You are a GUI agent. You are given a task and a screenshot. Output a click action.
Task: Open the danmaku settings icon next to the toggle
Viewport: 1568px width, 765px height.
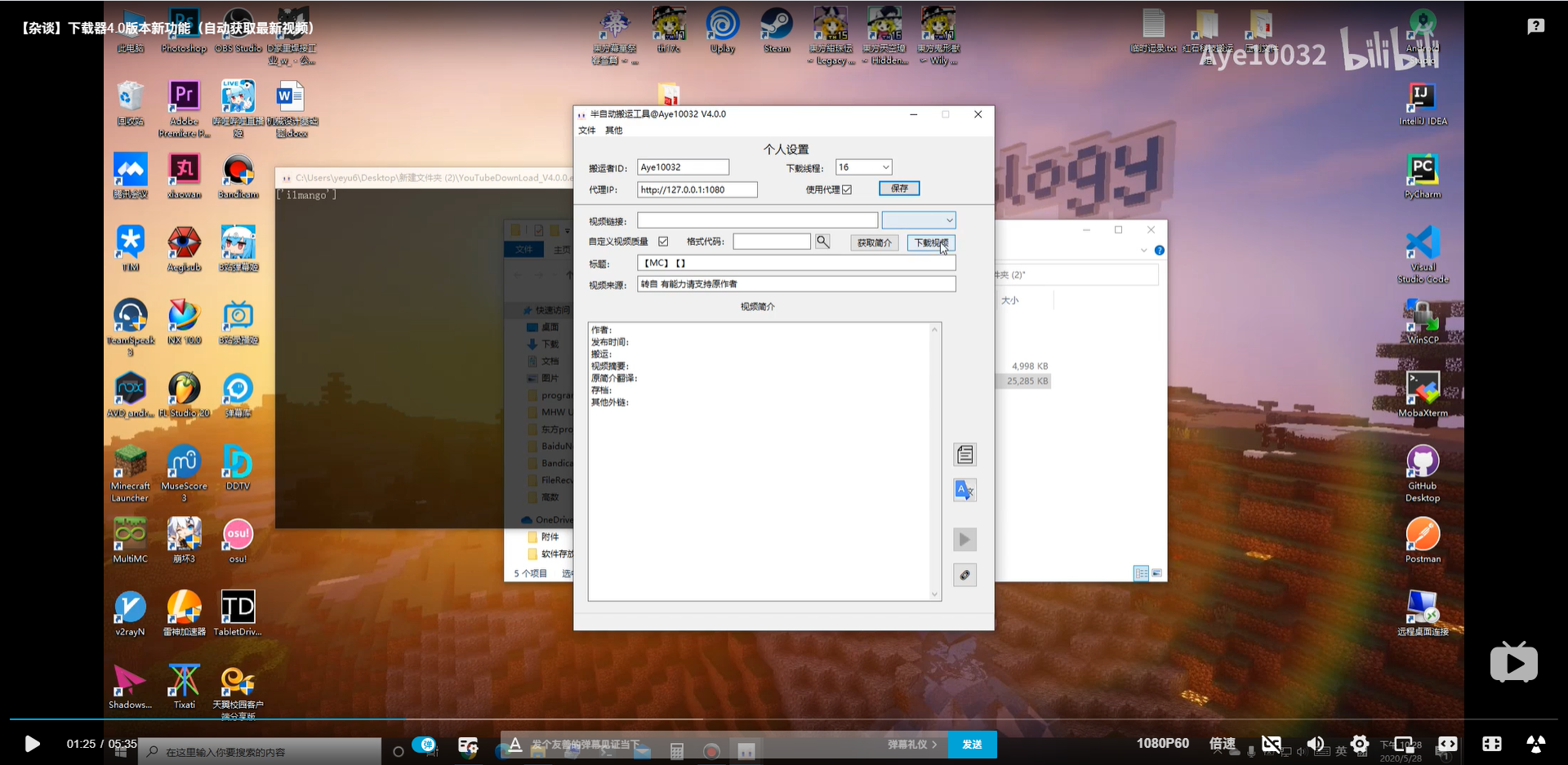click(467, 744)
